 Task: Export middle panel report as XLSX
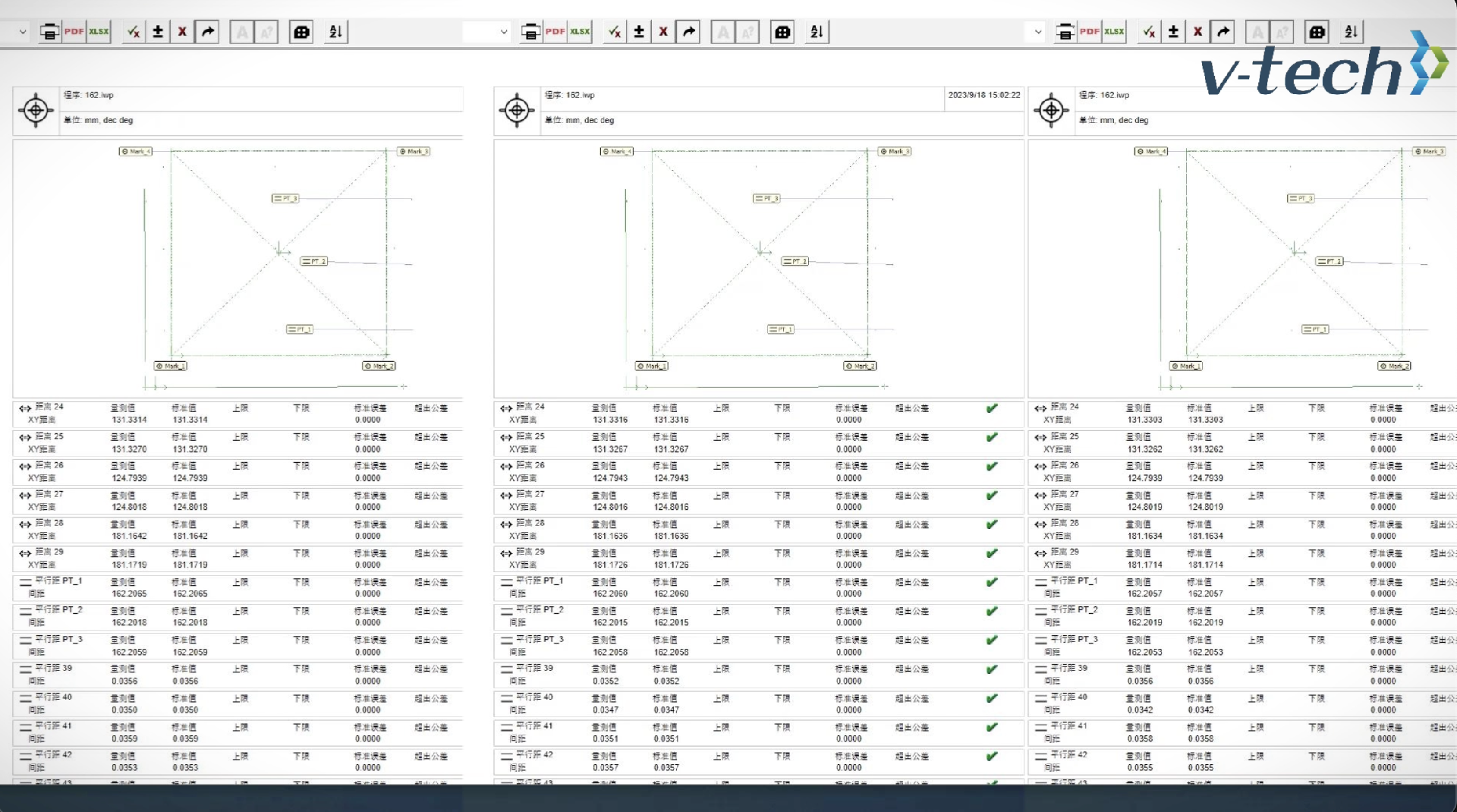[x=580, y=32]
